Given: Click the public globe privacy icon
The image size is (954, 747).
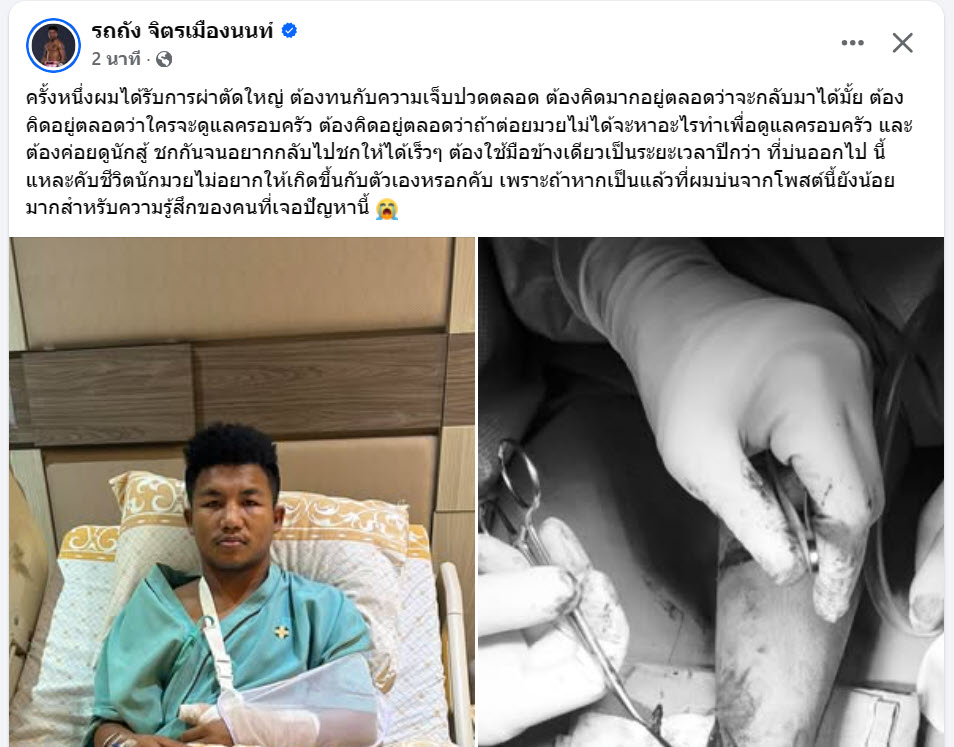Looking at the screenshot, I should click(x=164, y=59).
